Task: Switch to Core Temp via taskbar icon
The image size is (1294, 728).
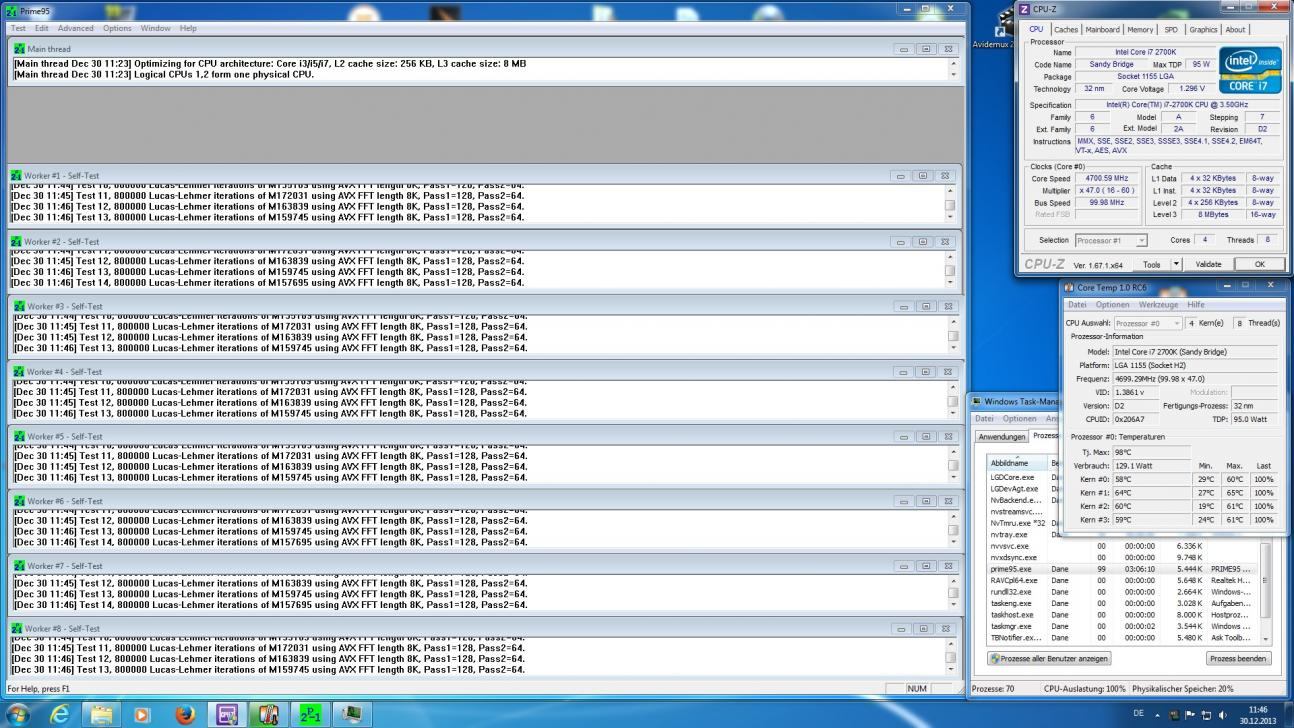Action: coord(268,714)
